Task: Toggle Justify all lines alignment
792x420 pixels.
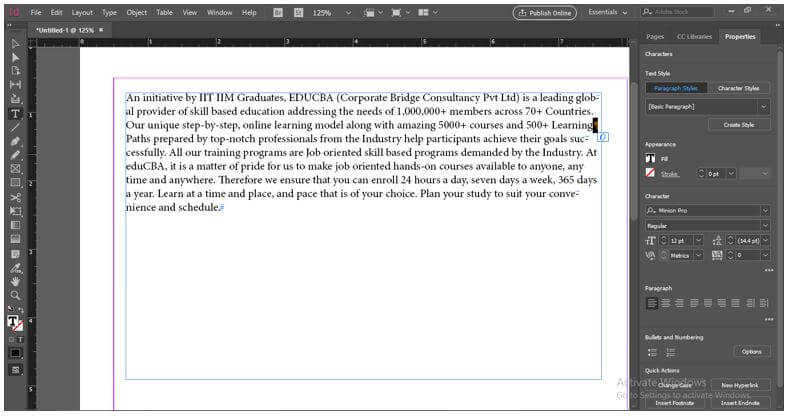Action: 735,303
